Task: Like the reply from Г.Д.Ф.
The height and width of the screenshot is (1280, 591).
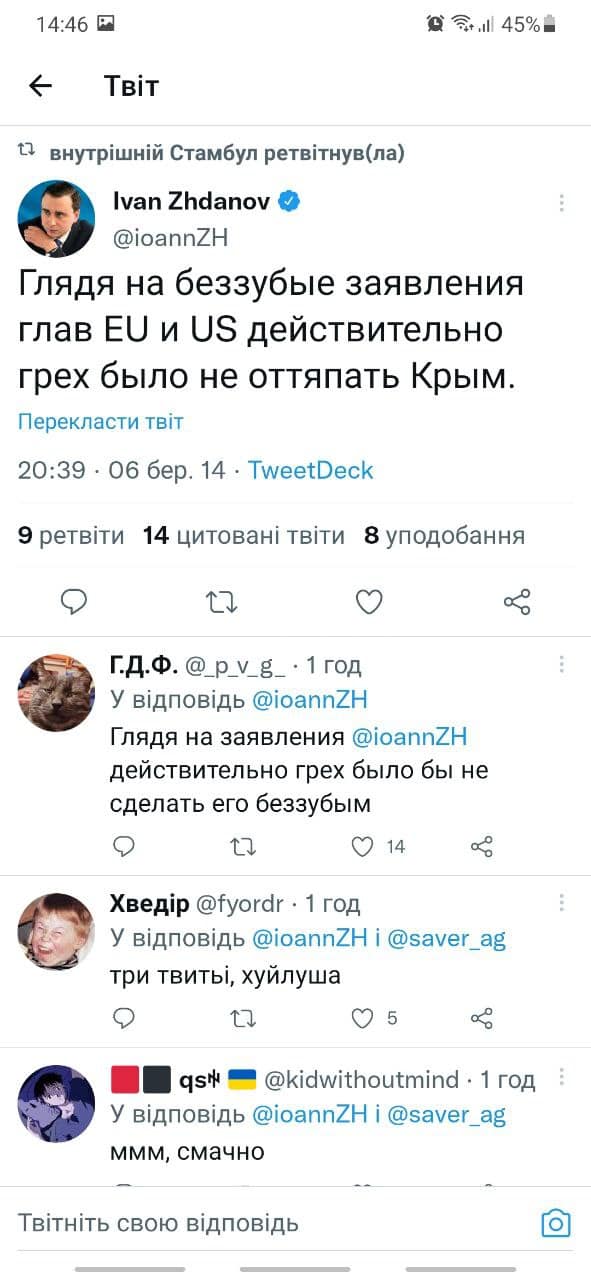Action: click(x=364, y=847)
